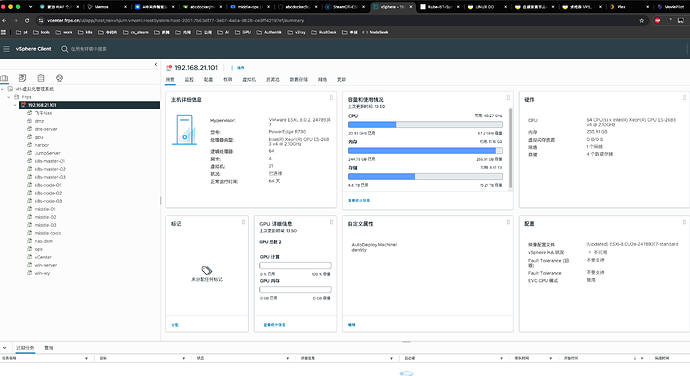Switch to the Memos browser tab
Viewport: 690px width, 376px height.
106,7
